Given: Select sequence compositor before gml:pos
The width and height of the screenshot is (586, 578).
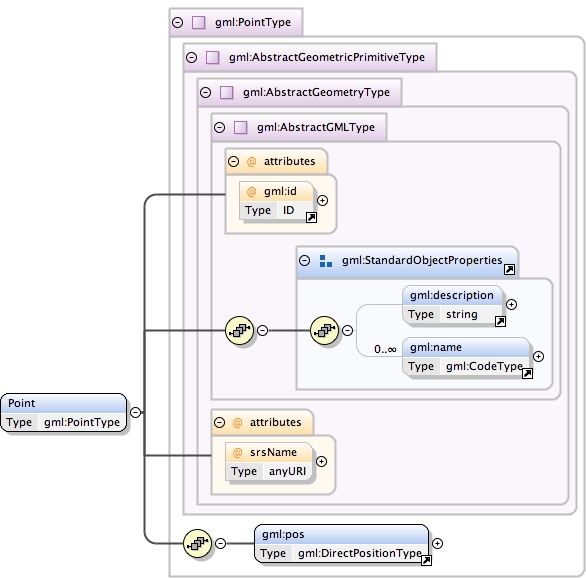Looking at the screenshot, I should coord(198,543).
